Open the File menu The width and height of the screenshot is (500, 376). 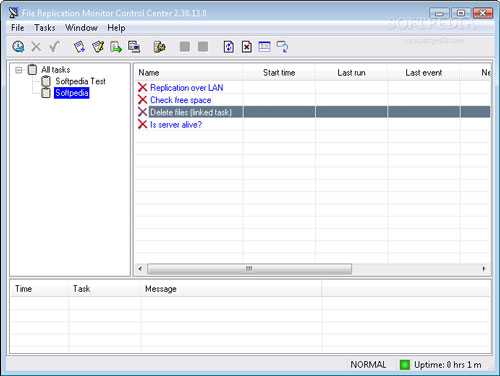tap(18, 28)
